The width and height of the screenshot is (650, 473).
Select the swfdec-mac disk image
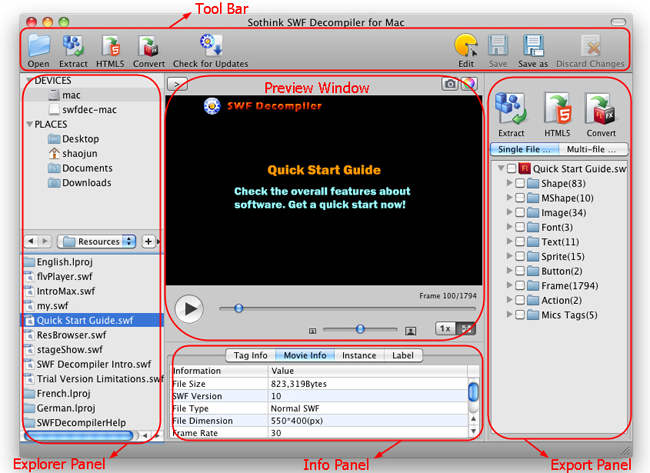(x=54, y=109)
